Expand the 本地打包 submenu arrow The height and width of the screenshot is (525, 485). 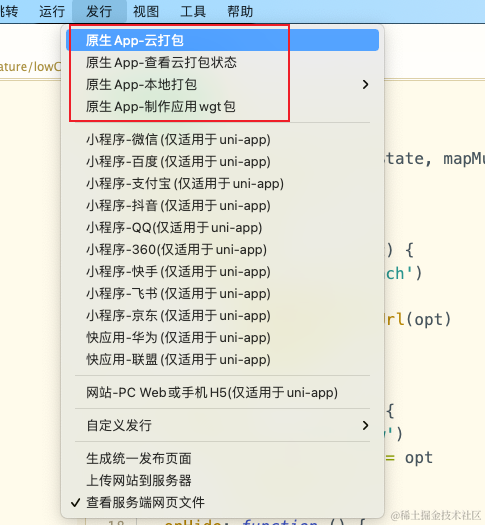coord(366,84)
